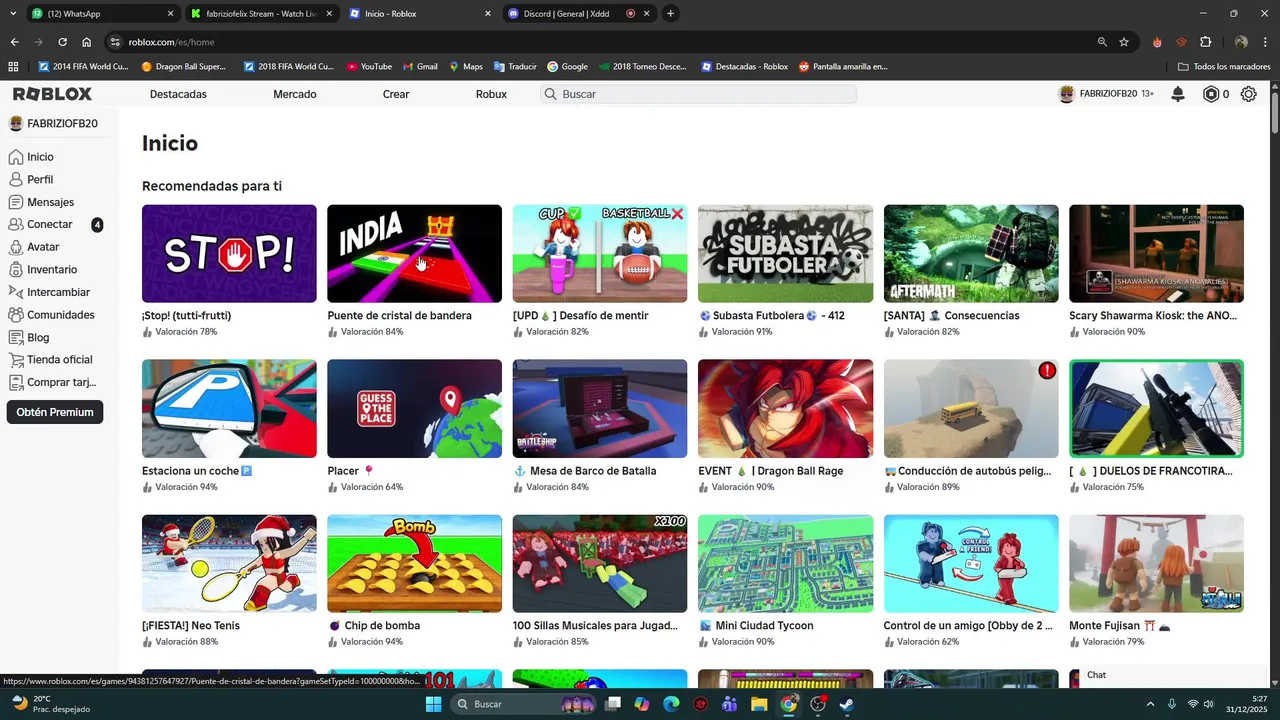Open FABRIZIOFB20 profile in the top bar
This screenshot has height=720, width=1280.
click(x=1106, y=94)
